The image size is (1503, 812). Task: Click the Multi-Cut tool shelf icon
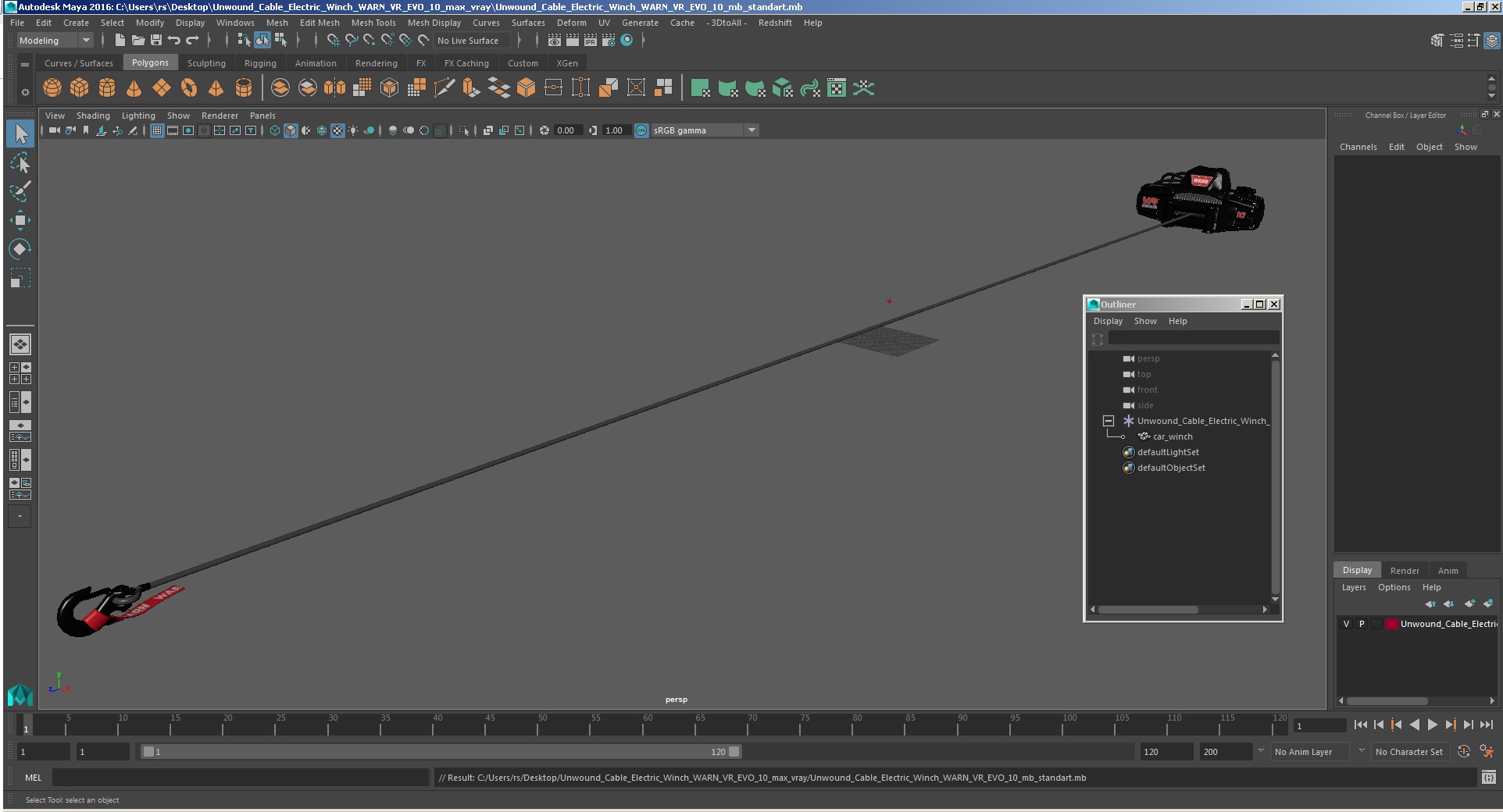pos(444,88)
